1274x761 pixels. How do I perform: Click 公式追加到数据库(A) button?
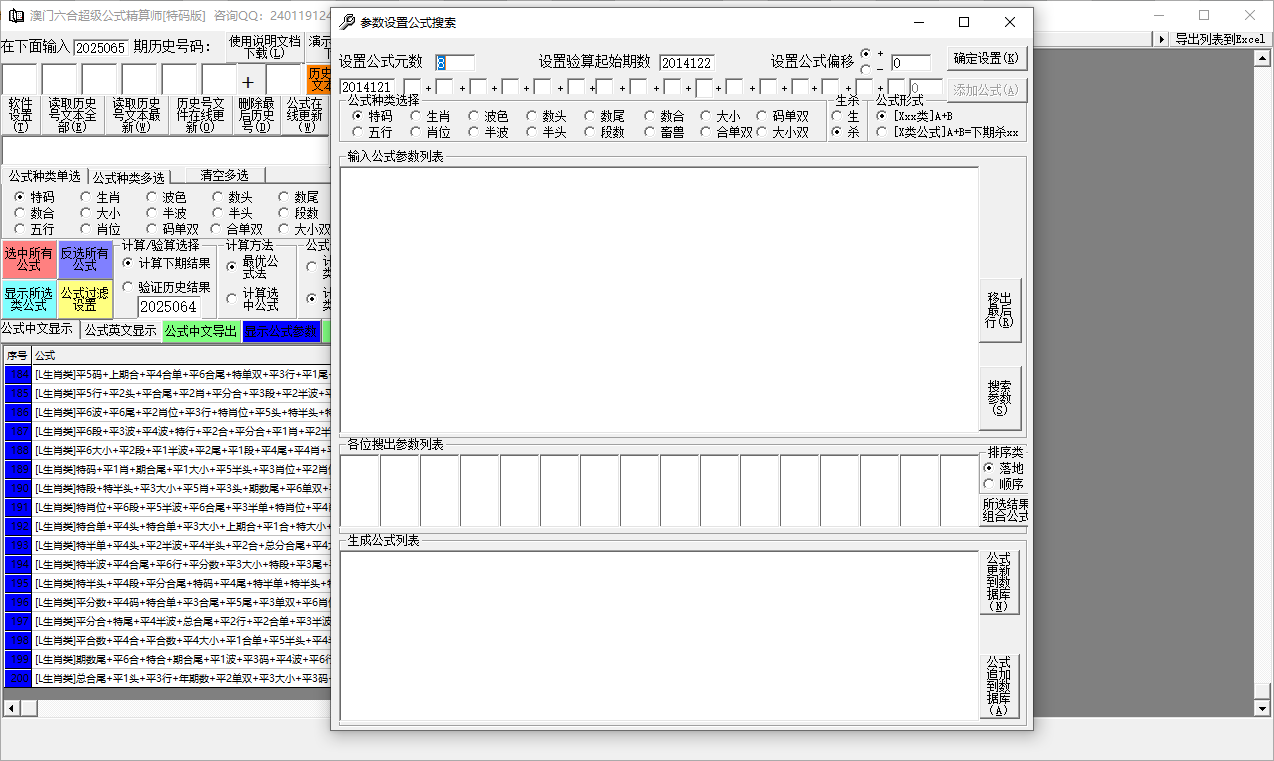click(999, 686)
